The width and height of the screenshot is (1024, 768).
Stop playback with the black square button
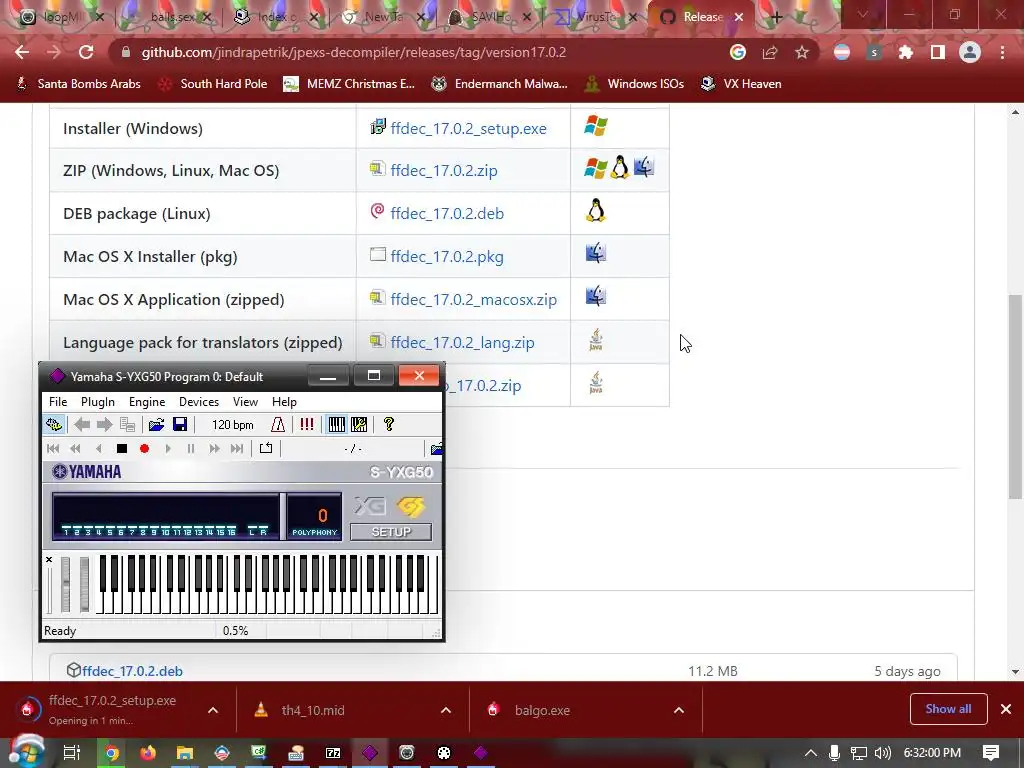tap(121, 449)
